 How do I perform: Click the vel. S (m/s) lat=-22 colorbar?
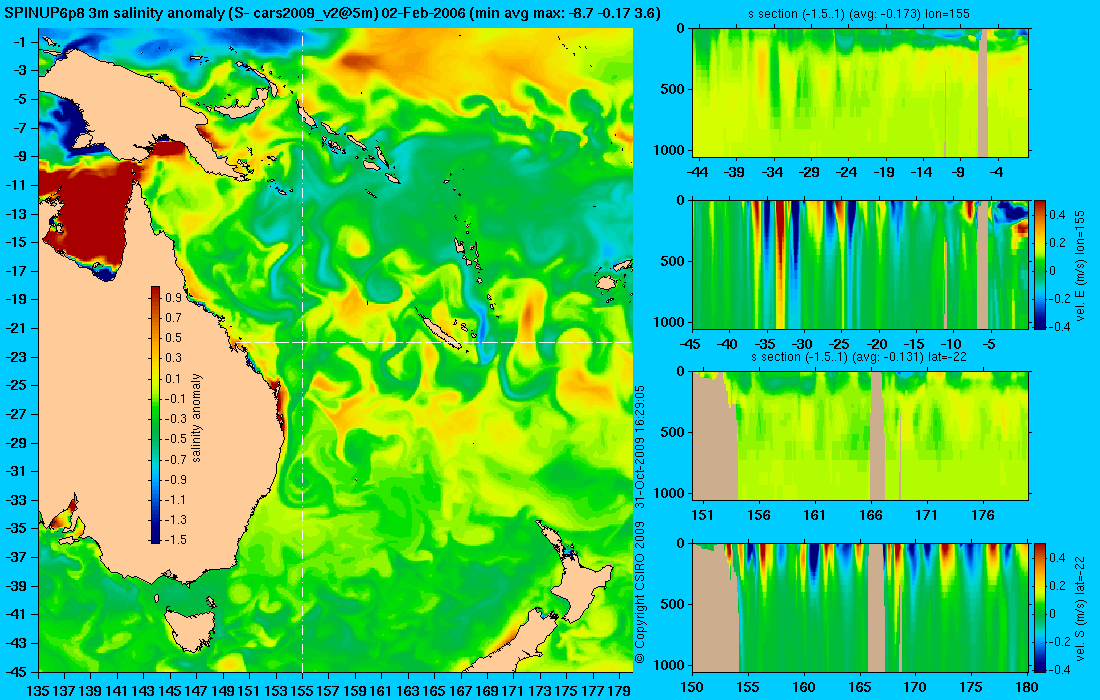[1040, 607]
